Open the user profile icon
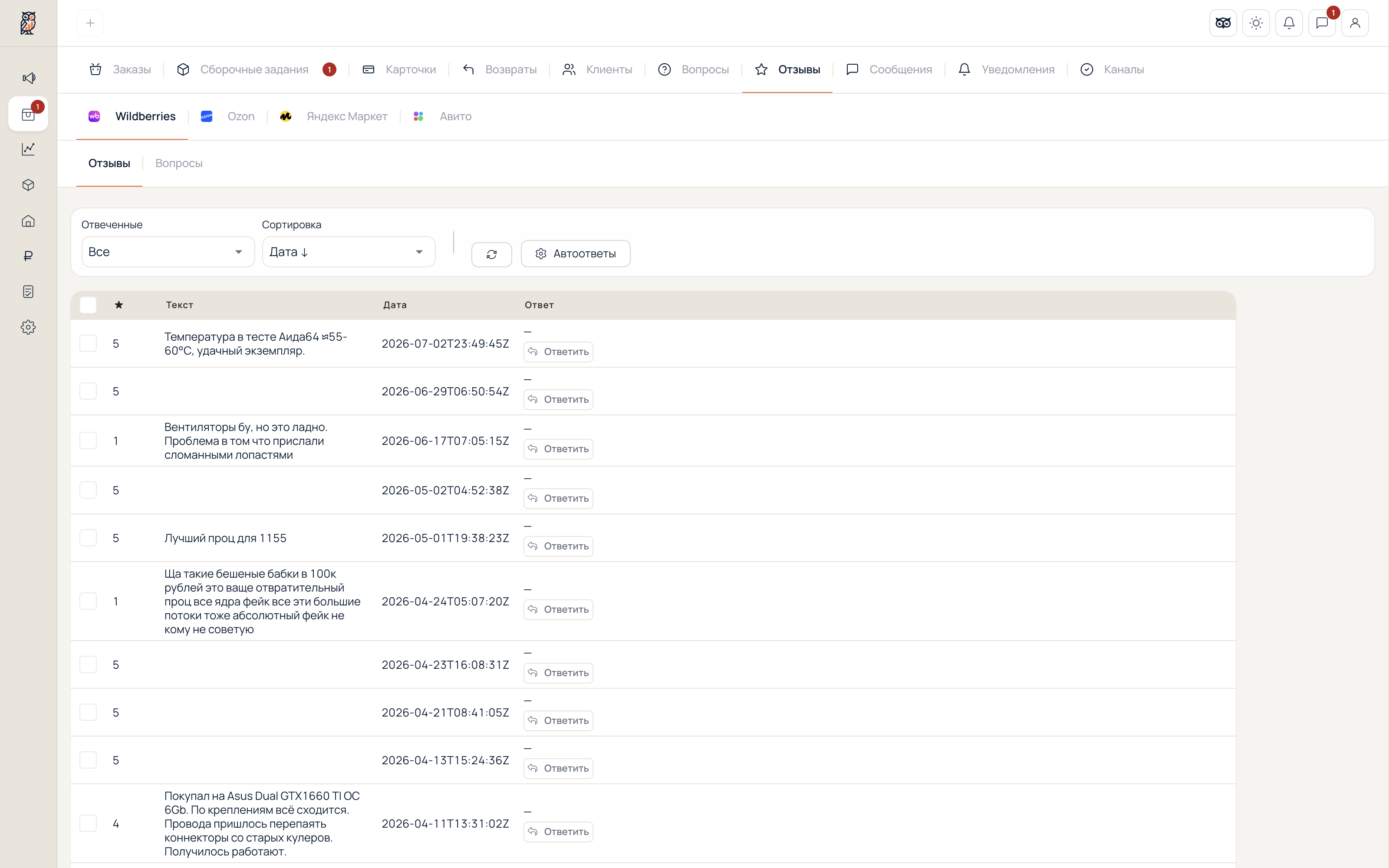The width and height of the screenshot is (1389, 868). tap(1355, 23)
